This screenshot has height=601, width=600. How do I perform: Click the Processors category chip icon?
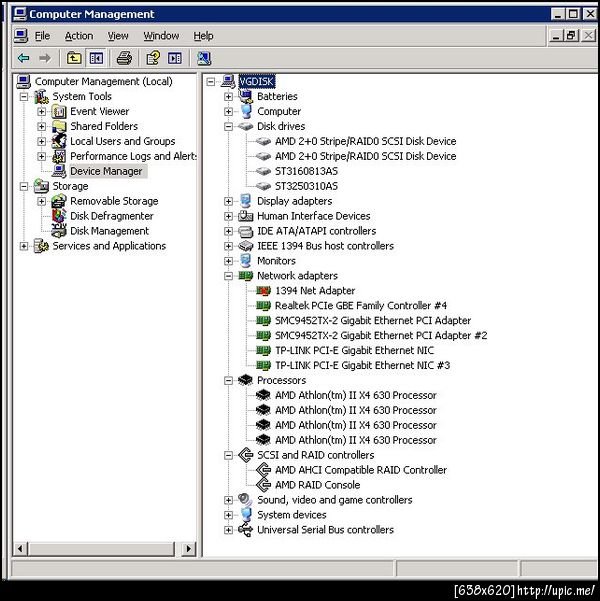coord(245,380)
